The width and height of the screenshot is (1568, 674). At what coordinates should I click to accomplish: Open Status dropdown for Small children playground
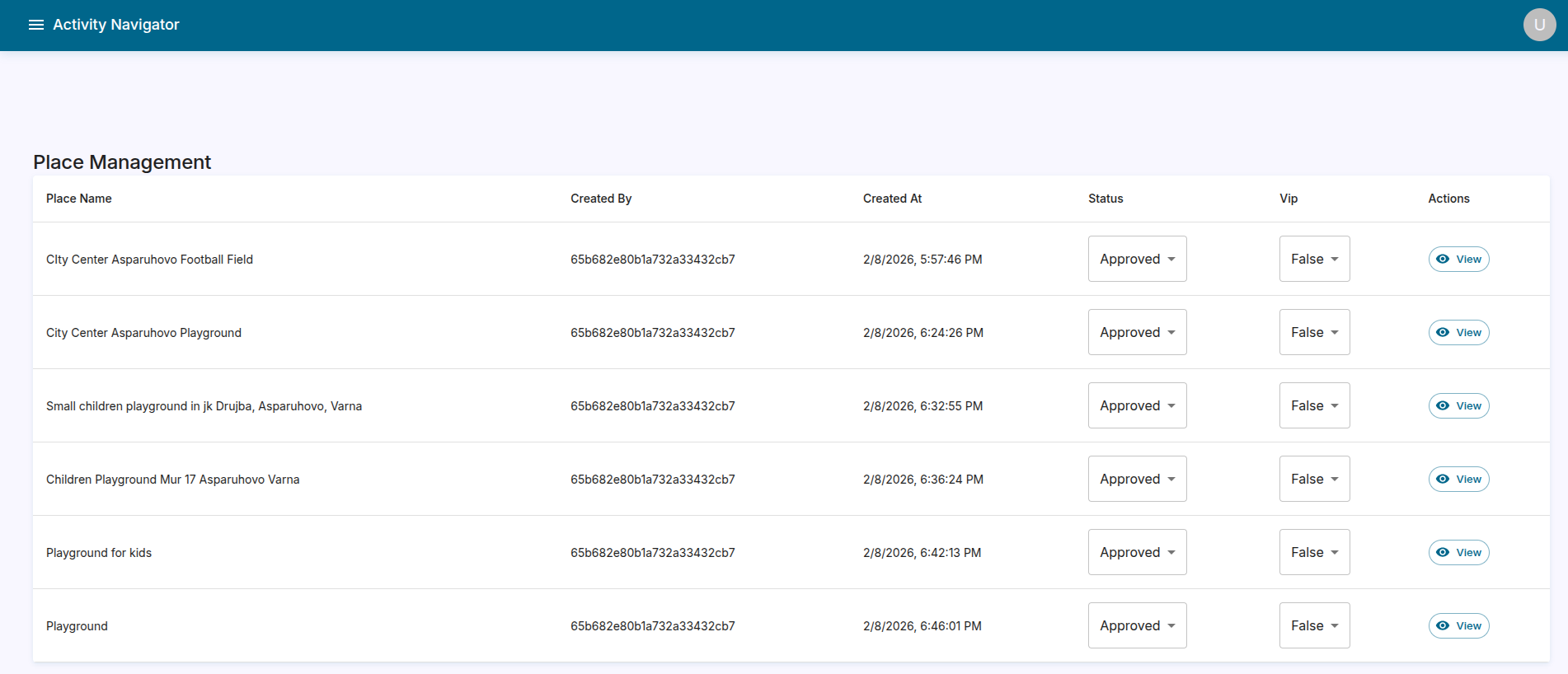(1137, 405)
